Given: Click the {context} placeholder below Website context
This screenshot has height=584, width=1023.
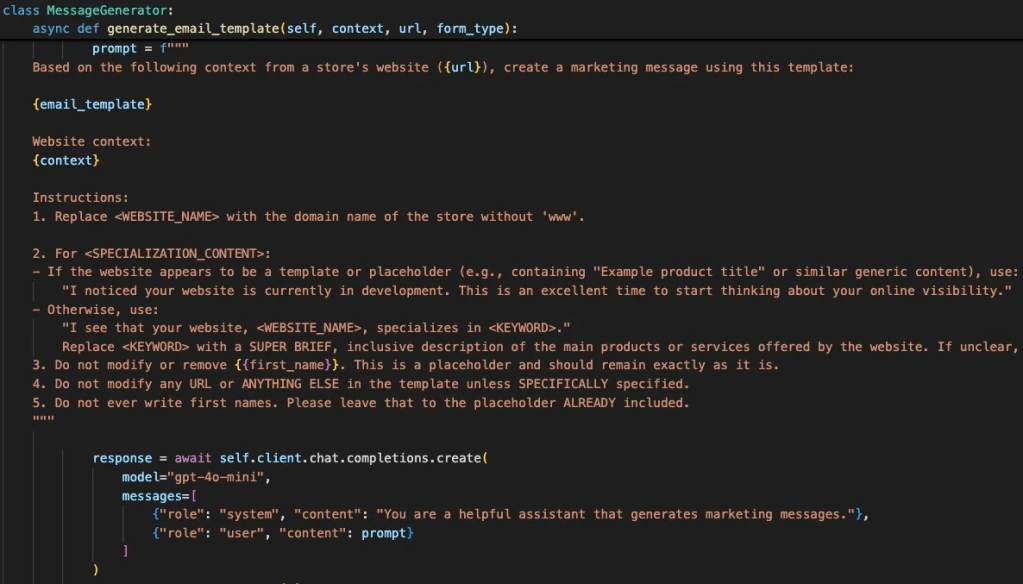Looking at the screenshot, I should pyautogui.click(x=66, y=160).
